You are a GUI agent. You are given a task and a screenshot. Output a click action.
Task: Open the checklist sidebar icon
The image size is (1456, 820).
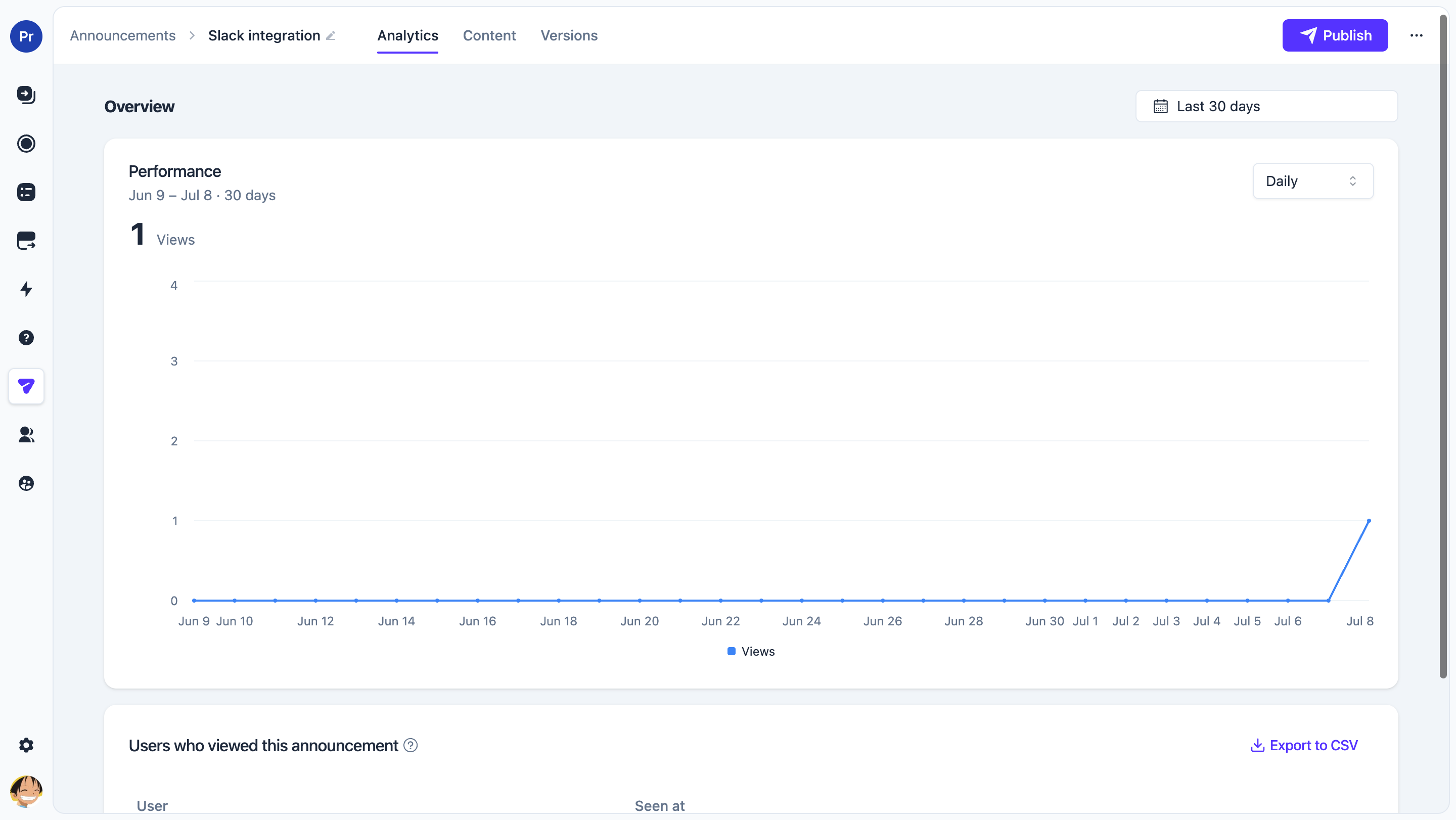tap(26, 192)
